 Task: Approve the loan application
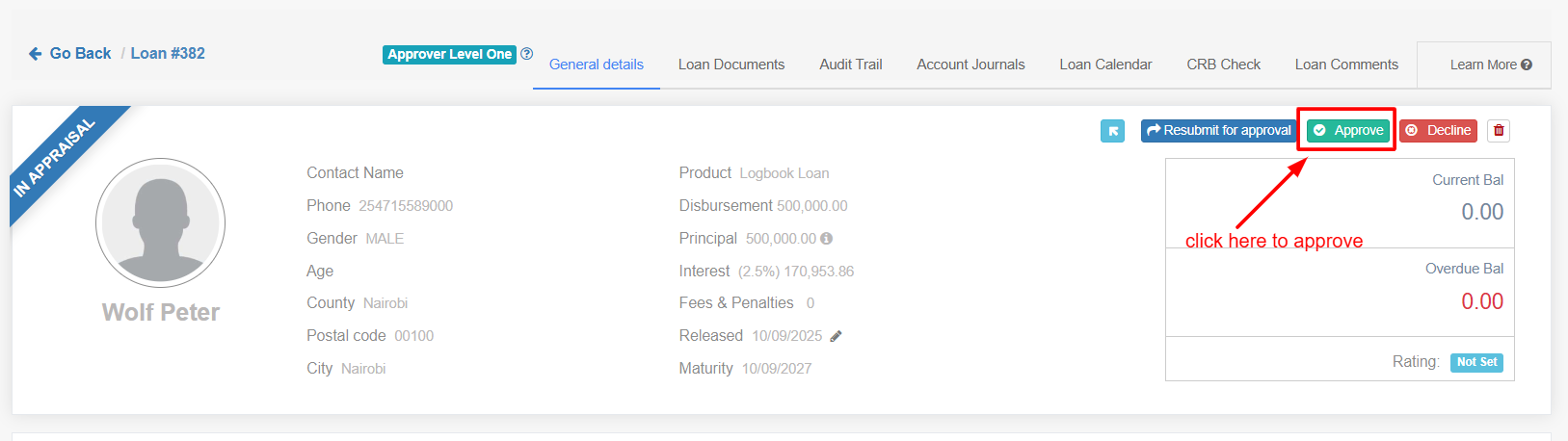[1347, 130]
